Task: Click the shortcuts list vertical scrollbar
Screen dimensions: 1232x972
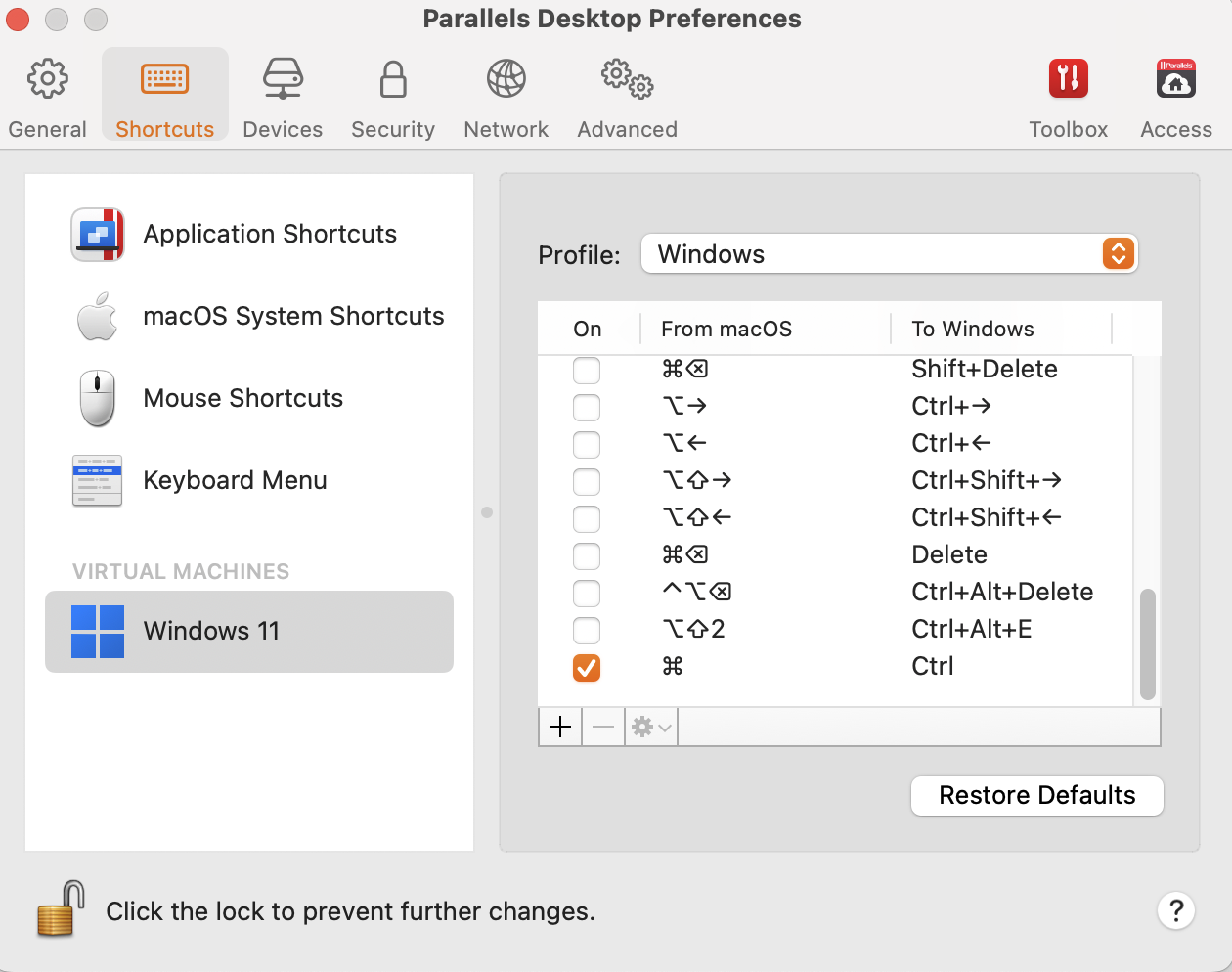Action: point(1147,642)
